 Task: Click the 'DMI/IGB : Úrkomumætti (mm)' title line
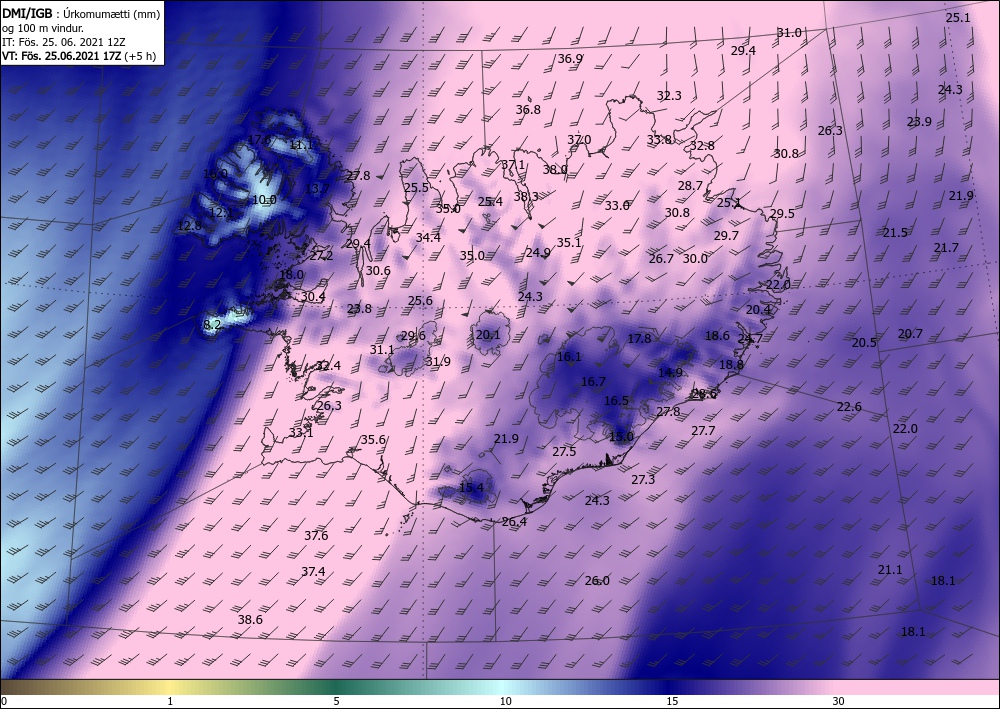click(x=81, y=13)
